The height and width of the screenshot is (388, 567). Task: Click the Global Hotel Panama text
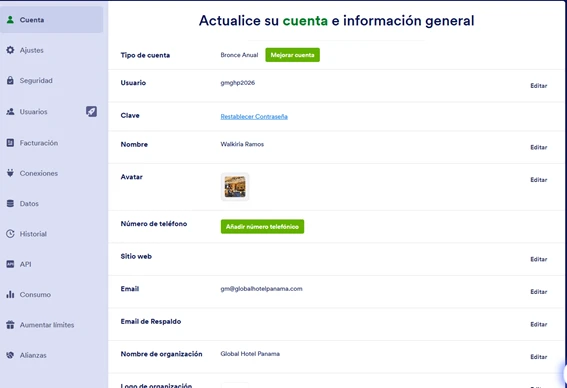pos(250,354)
